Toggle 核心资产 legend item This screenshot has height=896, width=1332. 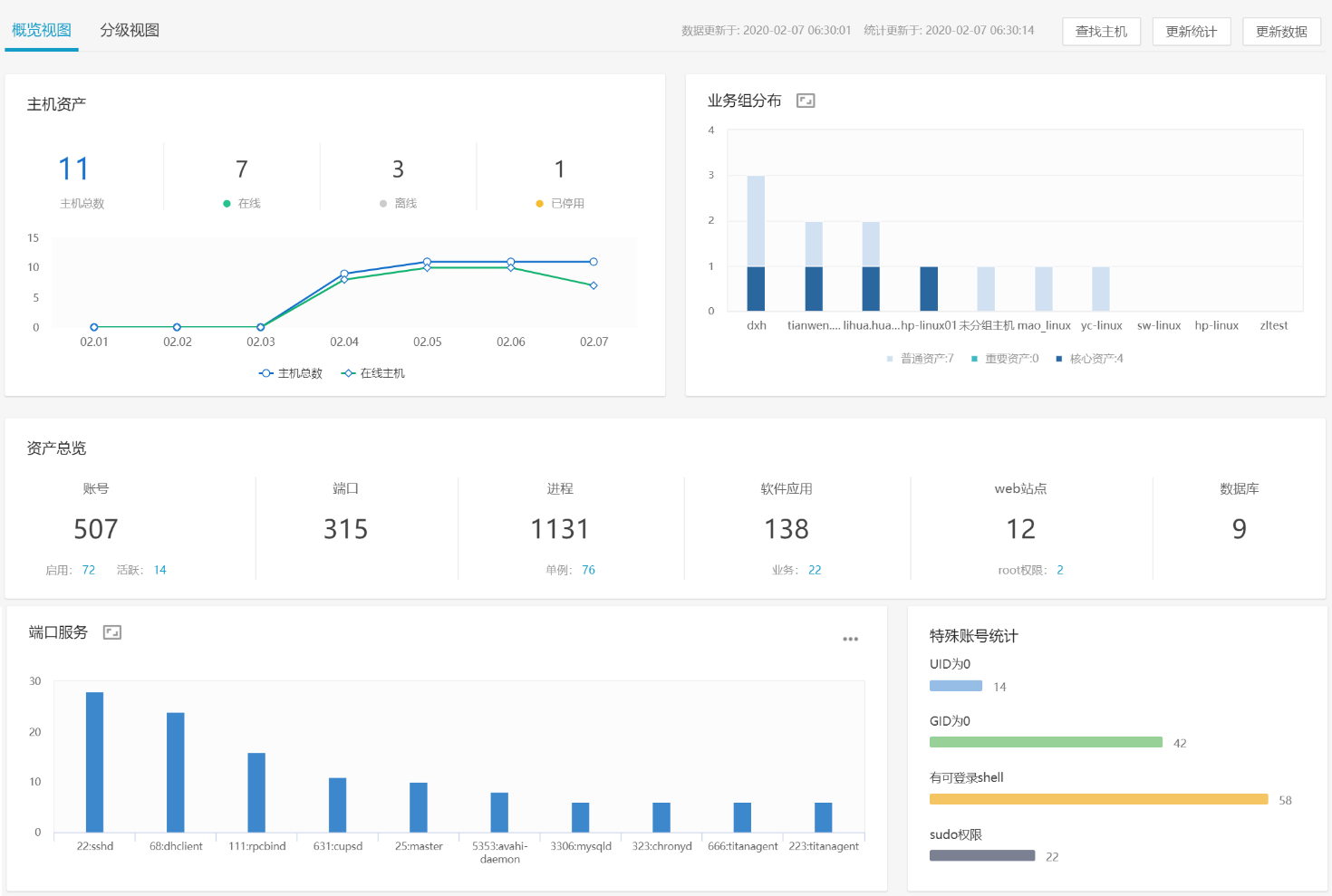[x=1090, y=359]
